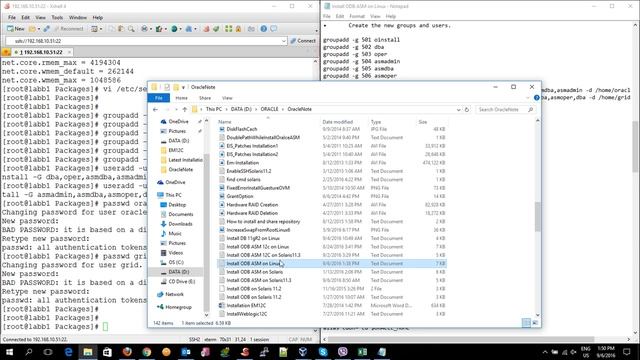Open the Xshell open-session folder icon

click(x=32, y=29)
